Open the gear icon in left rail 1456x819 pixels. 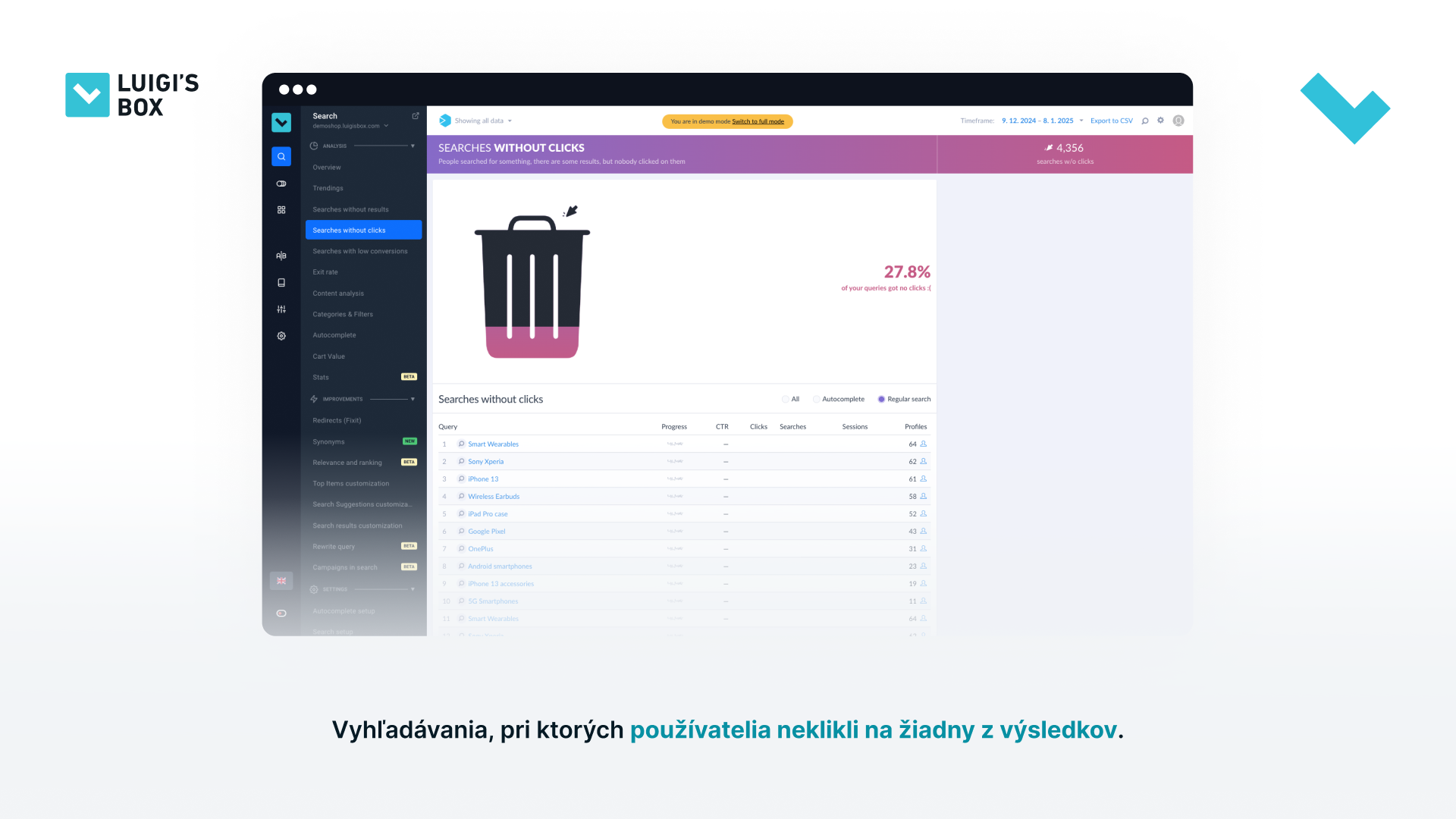click(281, 336)
